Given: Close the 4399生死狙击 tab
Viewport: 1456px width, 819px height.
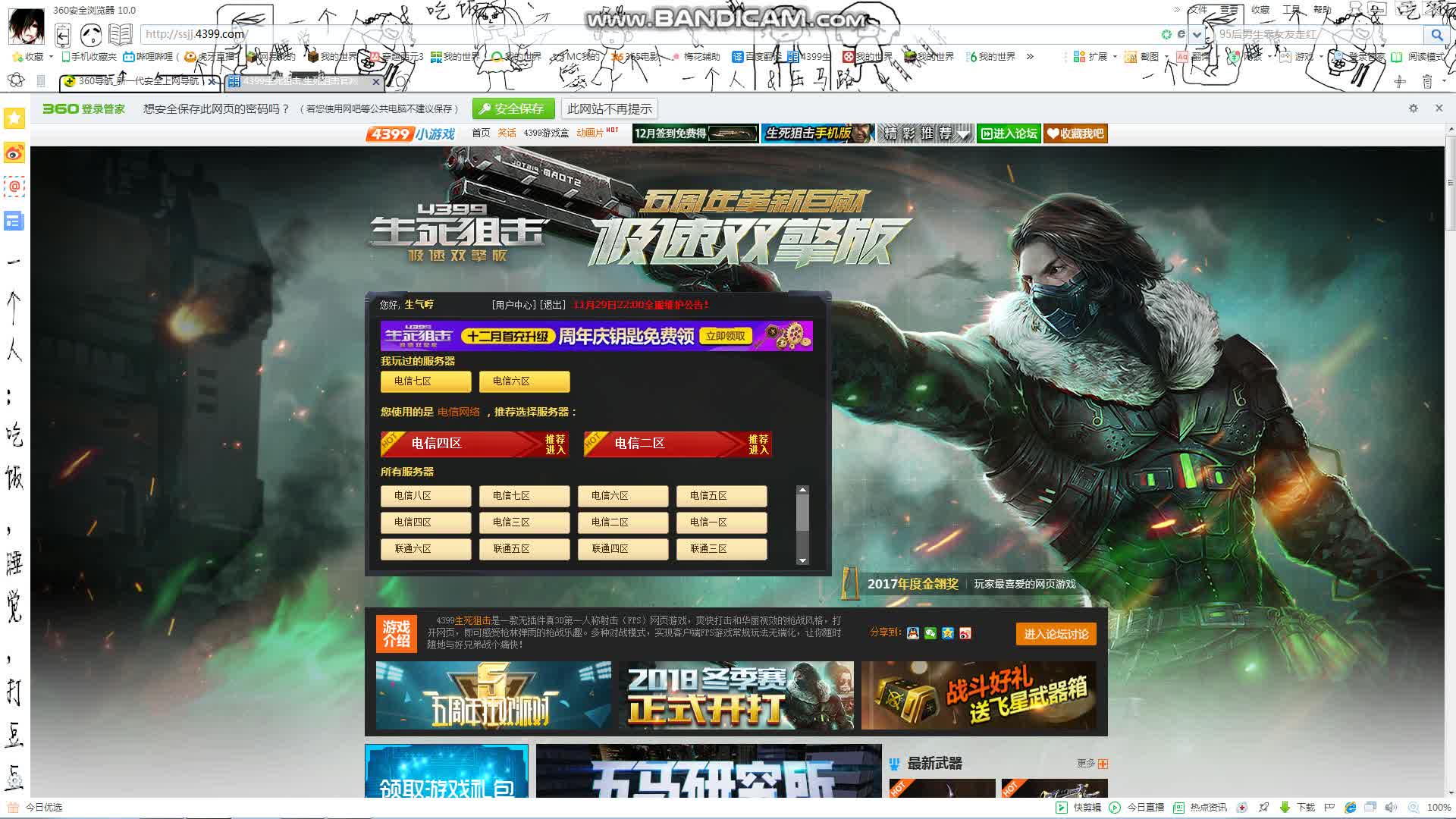Looking at the screenshot, I should click(x=375, y=81).
